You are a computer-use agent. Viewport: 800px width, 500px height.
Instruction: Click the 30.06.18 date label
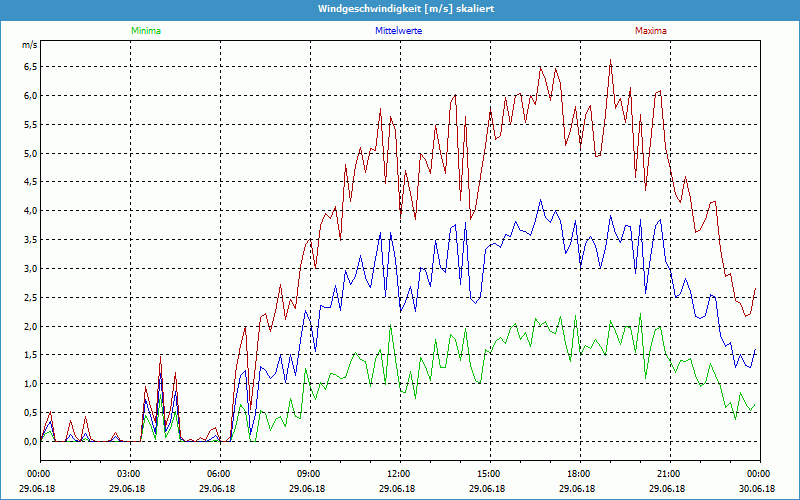pyautogui.click(x=758, y=489)
